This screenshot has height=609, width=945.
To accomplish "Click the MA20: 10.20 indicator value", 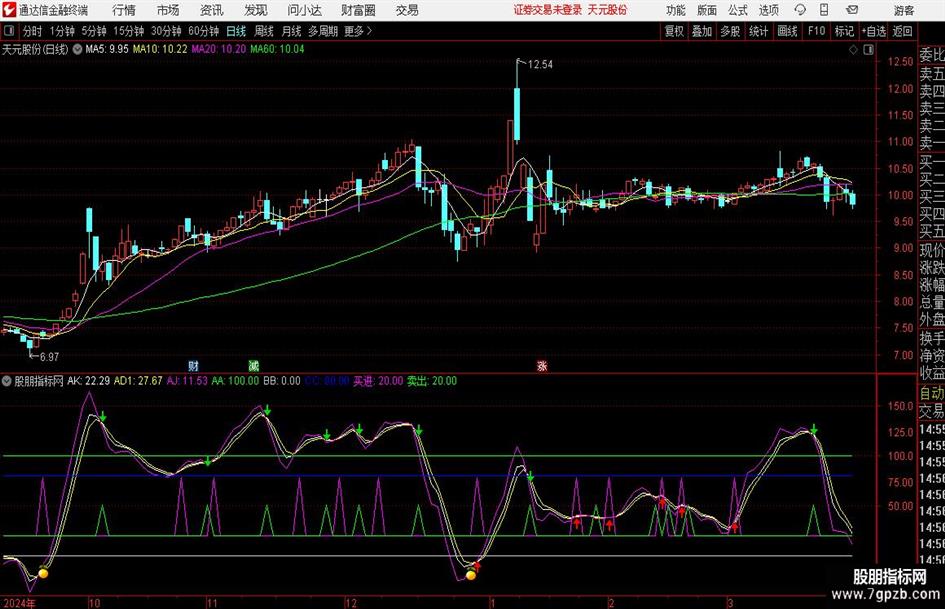I will (219, 49).
